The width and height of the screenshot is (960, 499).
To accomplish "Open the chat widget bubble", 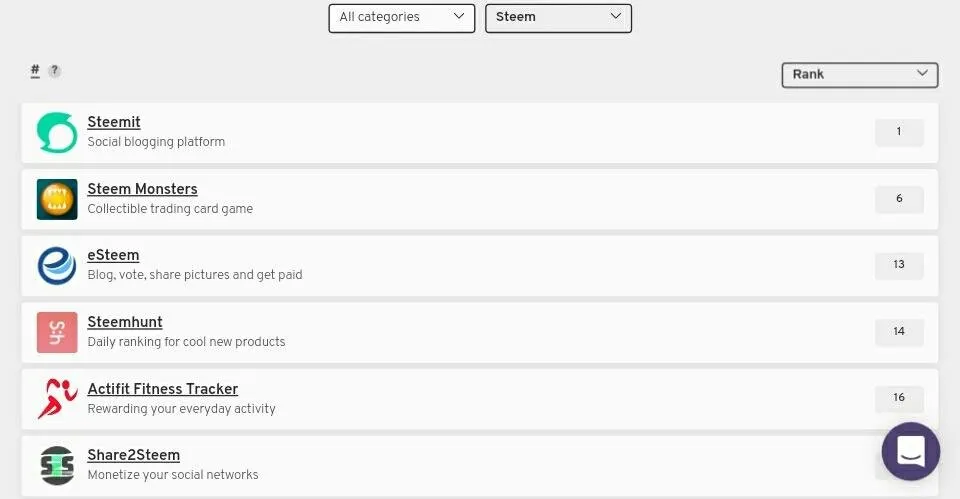I will [910, 452].
